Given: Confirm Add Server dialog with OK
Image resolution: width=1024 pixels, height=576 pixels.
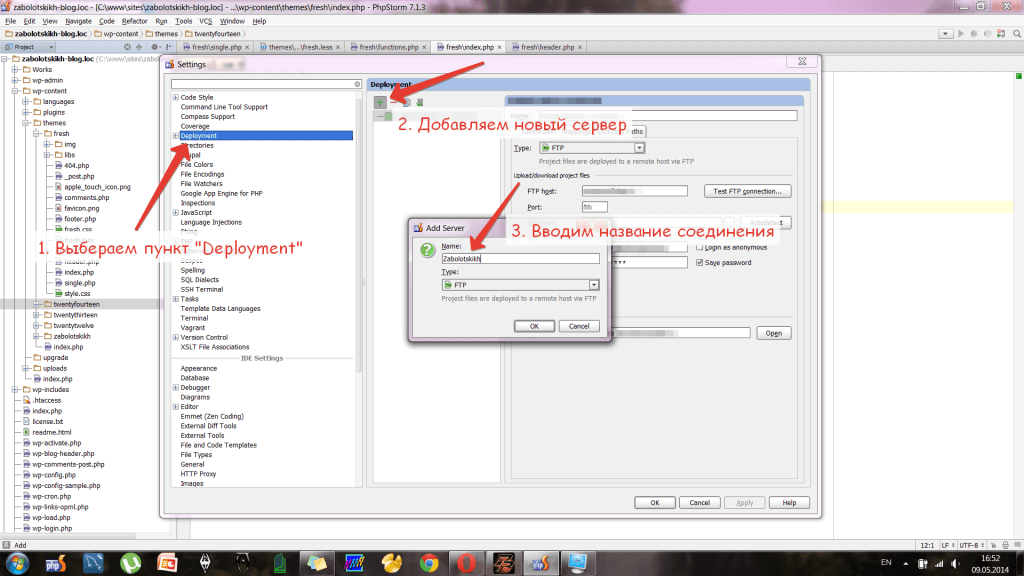Looking at the screenshot, I should (534, 326).
